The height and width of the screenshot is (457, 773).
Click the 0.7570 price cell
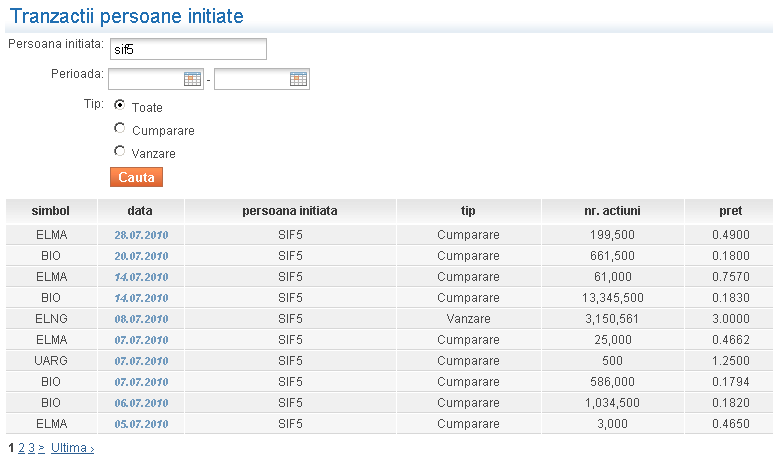731,277
